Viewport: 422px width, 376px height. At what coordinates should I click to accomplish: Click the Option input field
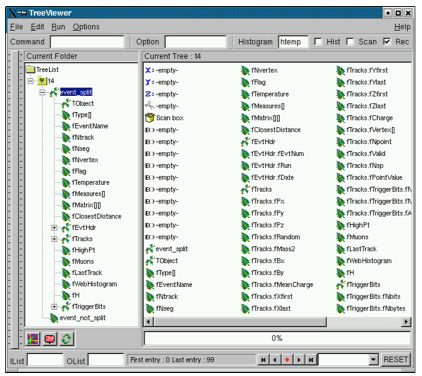pos(196,42)
